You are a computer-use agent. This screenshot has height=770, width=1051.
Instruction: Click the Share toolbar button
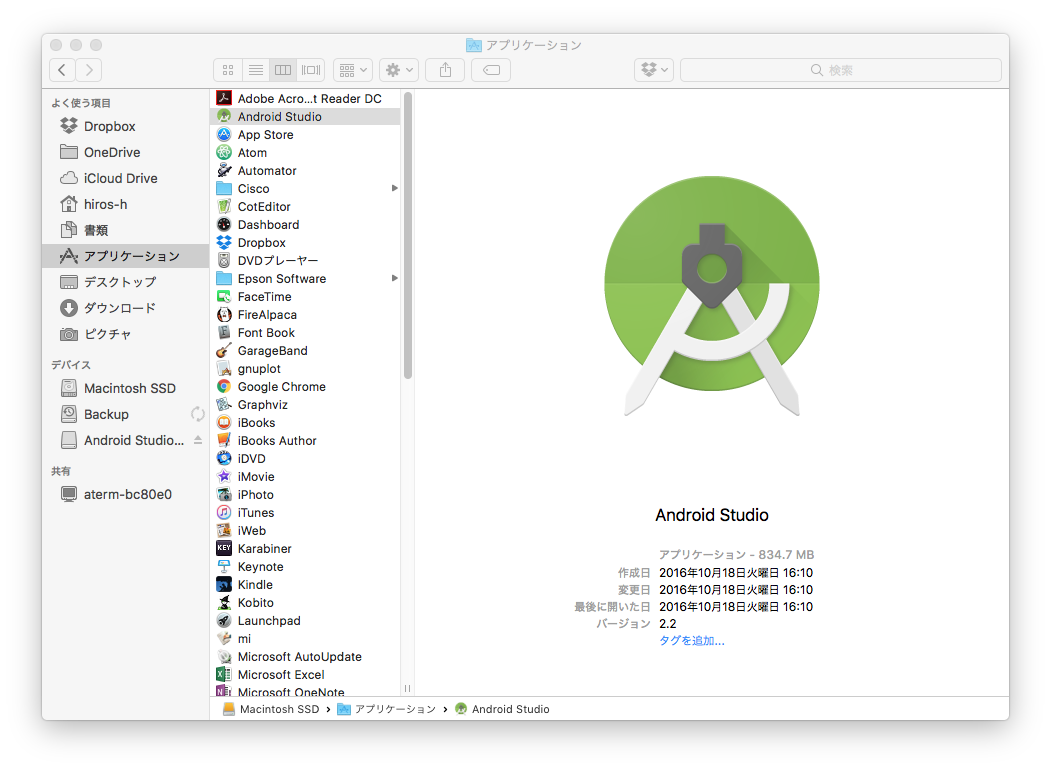[445, 70]
